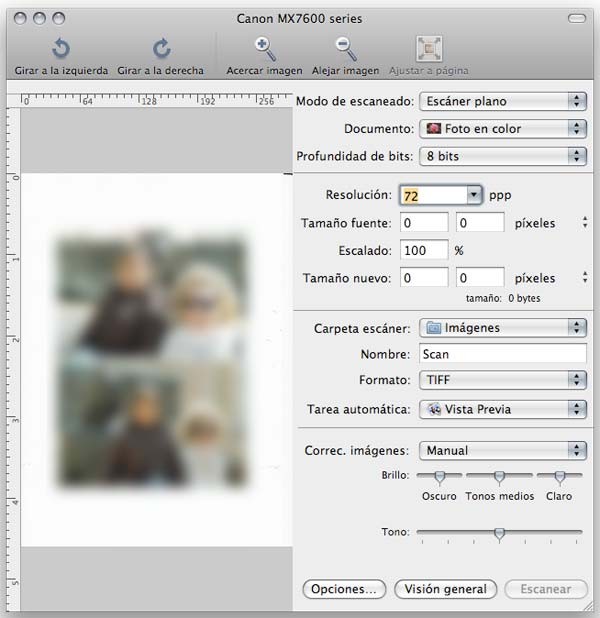Viewport: 600px width, 618px height.
Task: Click the first Tamaño nuevo field
Action: [x=424, y=278]
